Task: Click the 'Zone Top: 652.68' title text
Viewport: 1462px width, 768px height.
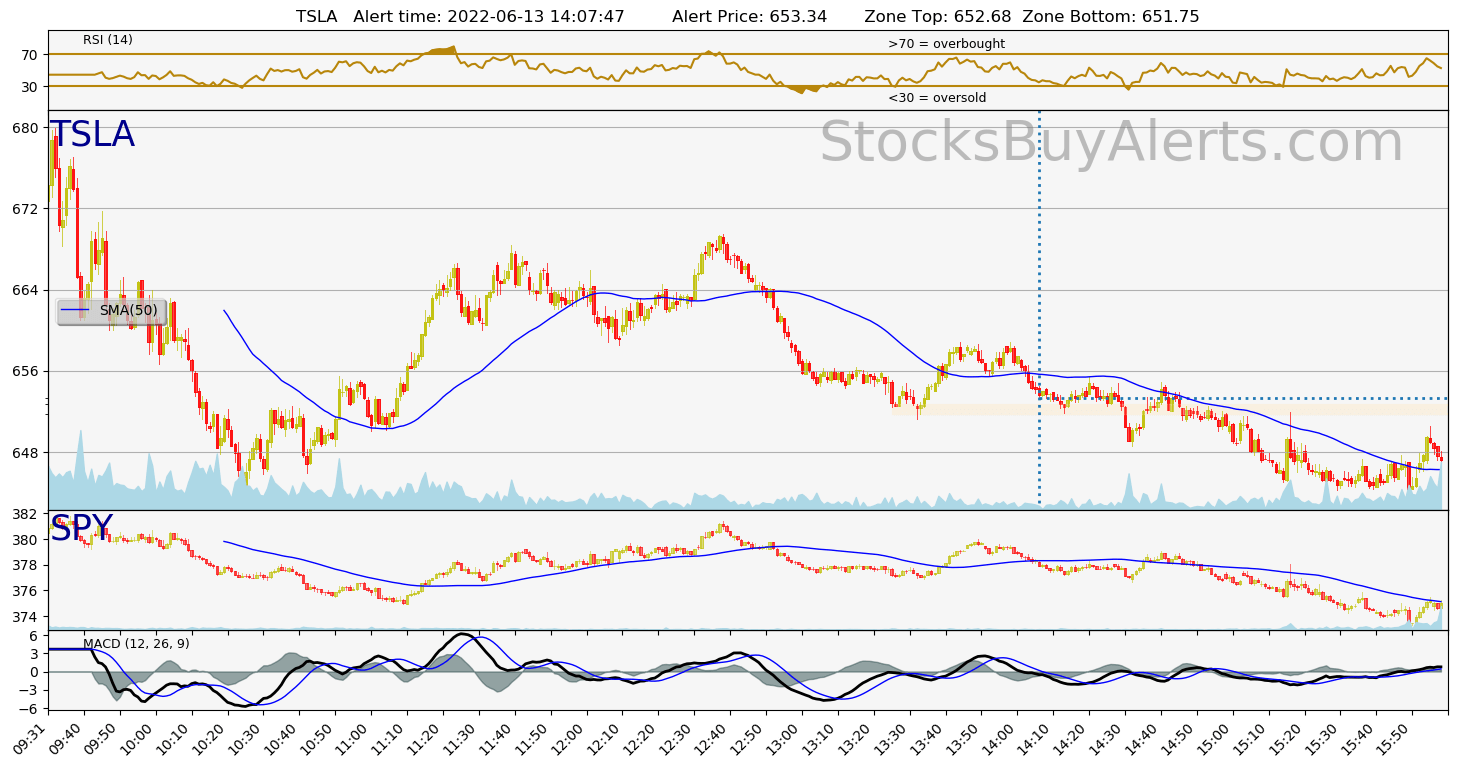Action: (938, 16)
